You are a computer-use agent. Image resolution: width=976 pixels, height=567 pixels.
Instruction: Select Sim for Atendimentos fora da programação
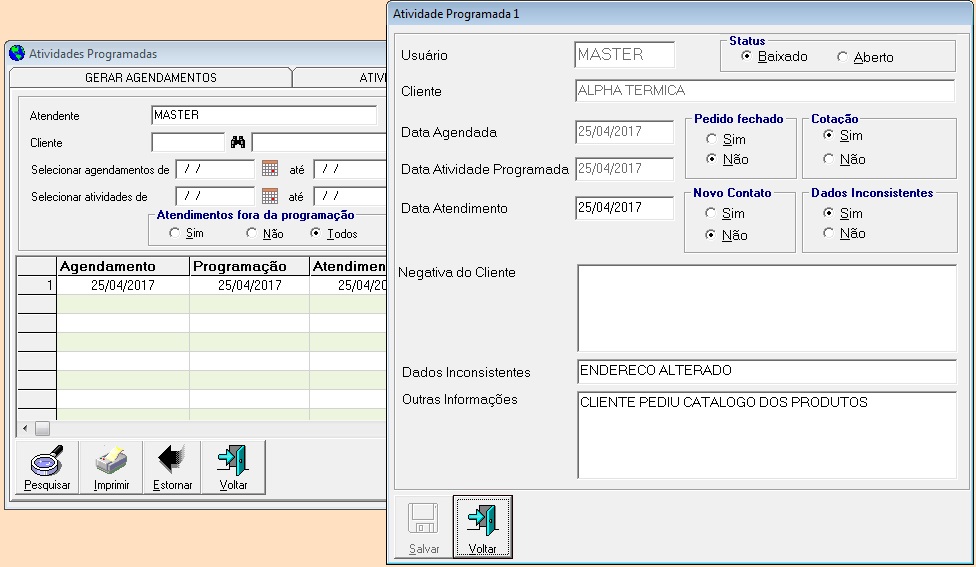click(x=175, y=233)
